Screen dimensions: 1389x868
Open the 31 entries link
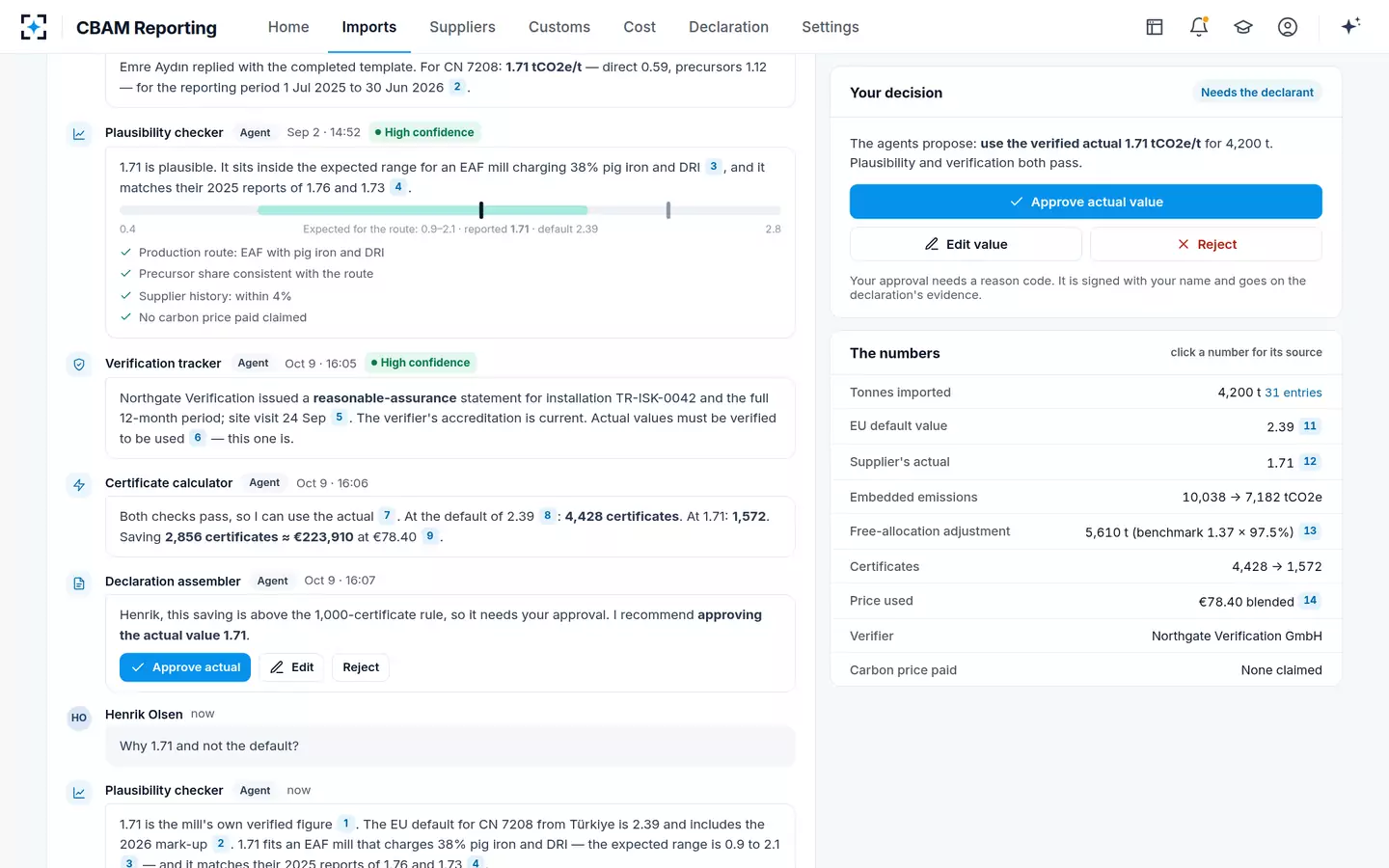[x=1294, y=393]
